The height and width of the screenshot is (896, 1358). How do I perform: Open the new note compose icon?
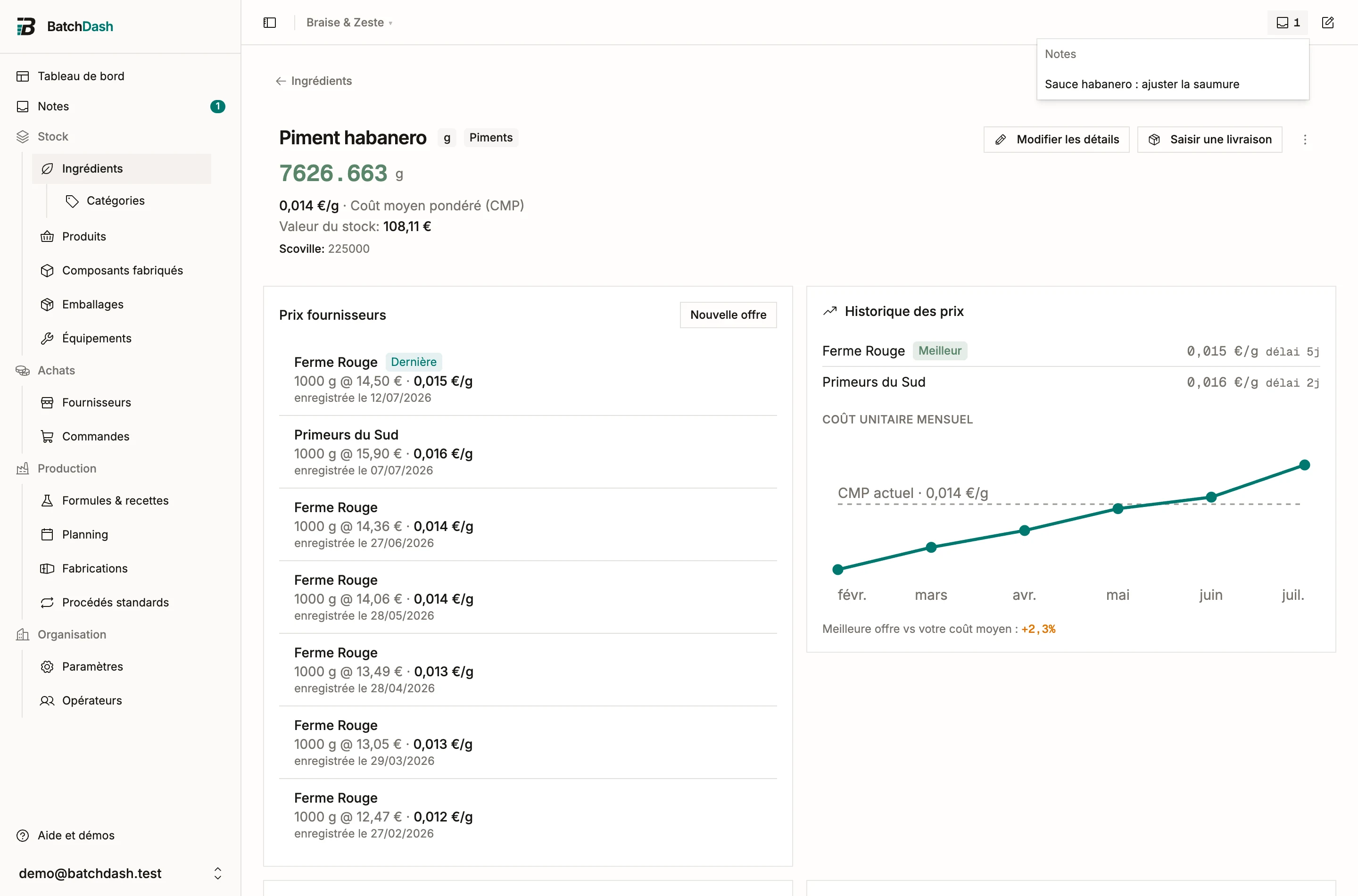1328,22
